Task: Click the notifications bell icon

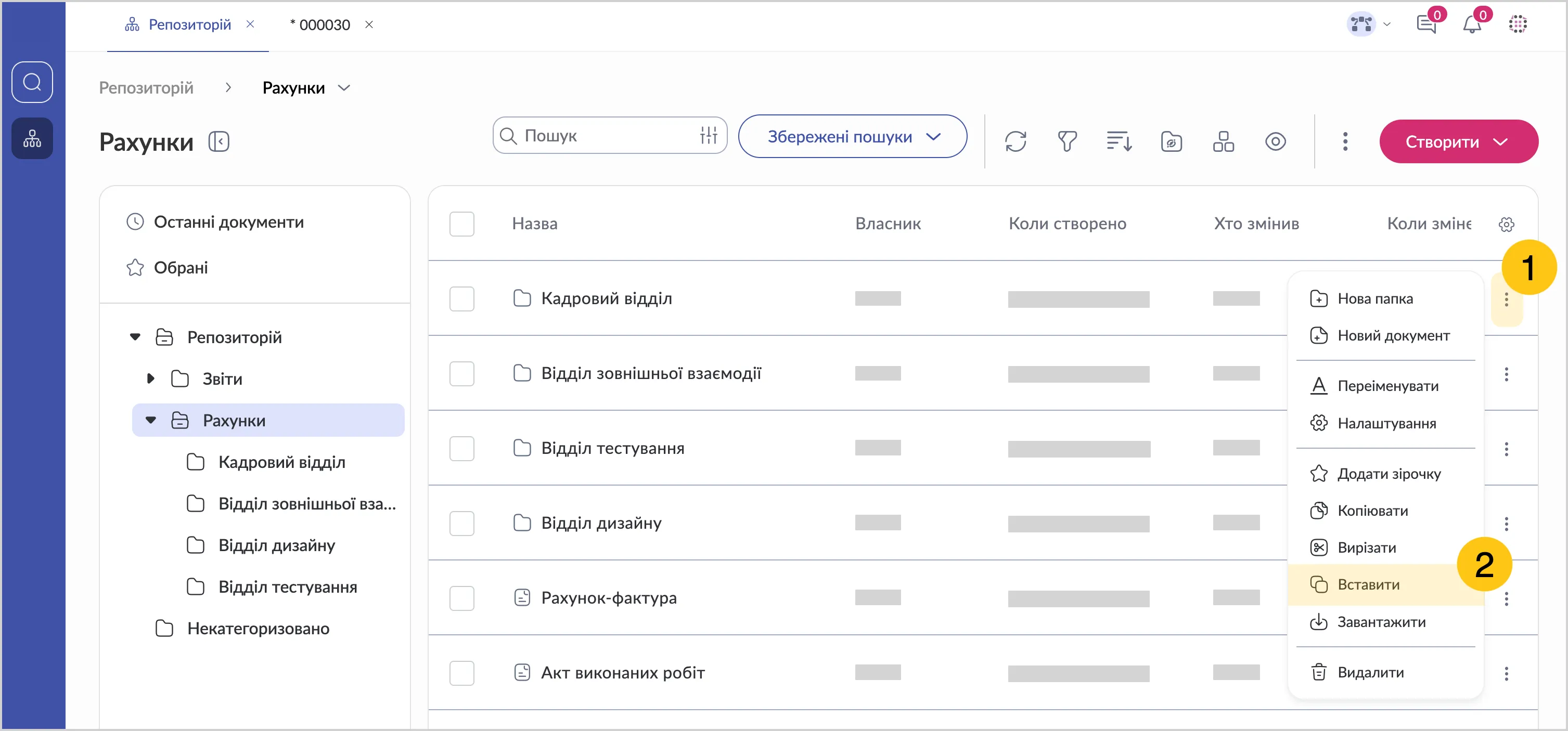Action: coord(1472,25)
